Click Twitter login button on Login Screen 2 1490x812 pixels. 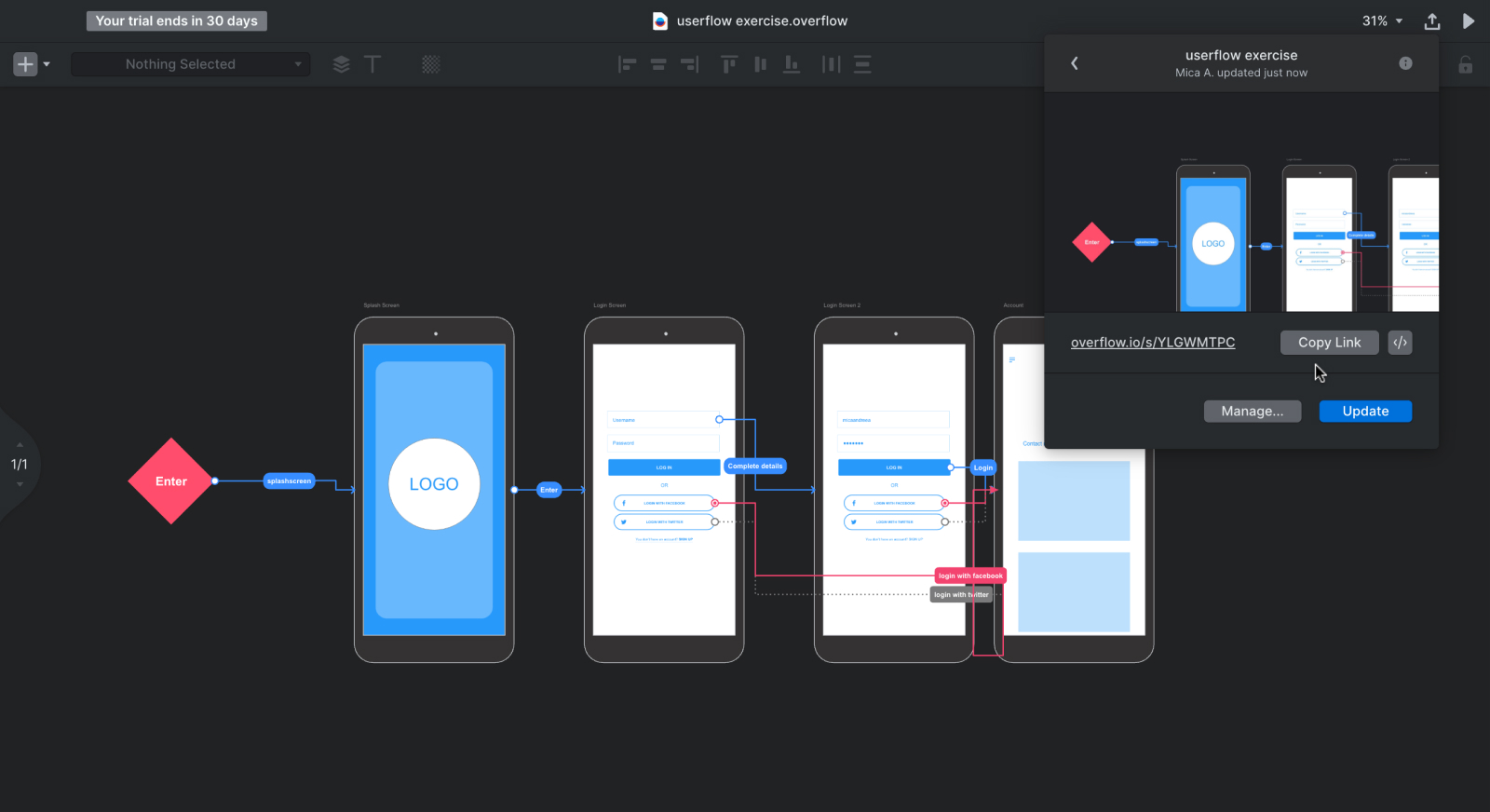pos(894,522)
